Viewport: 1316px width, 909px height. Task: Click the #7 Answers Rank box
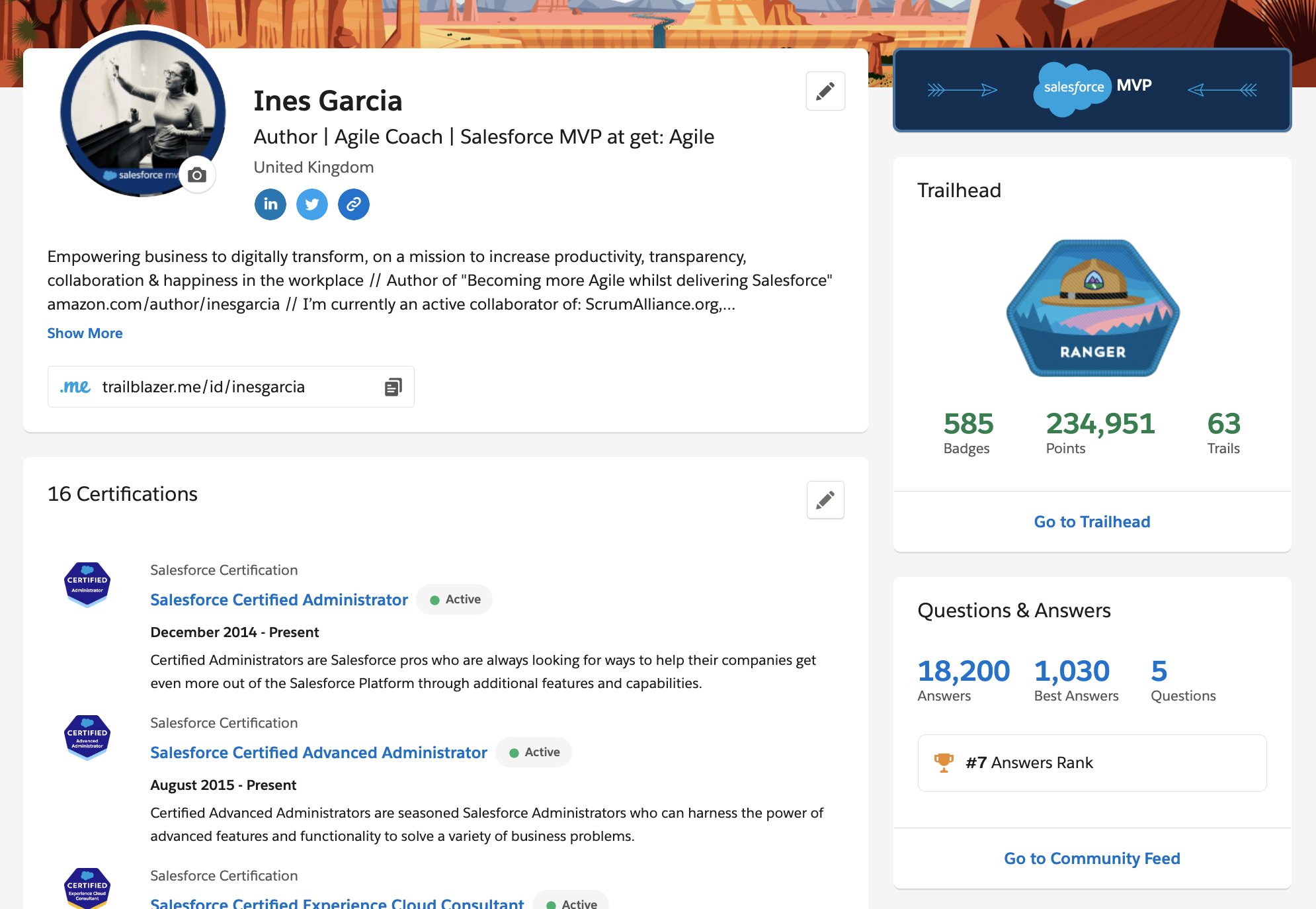pos(1092,763)
